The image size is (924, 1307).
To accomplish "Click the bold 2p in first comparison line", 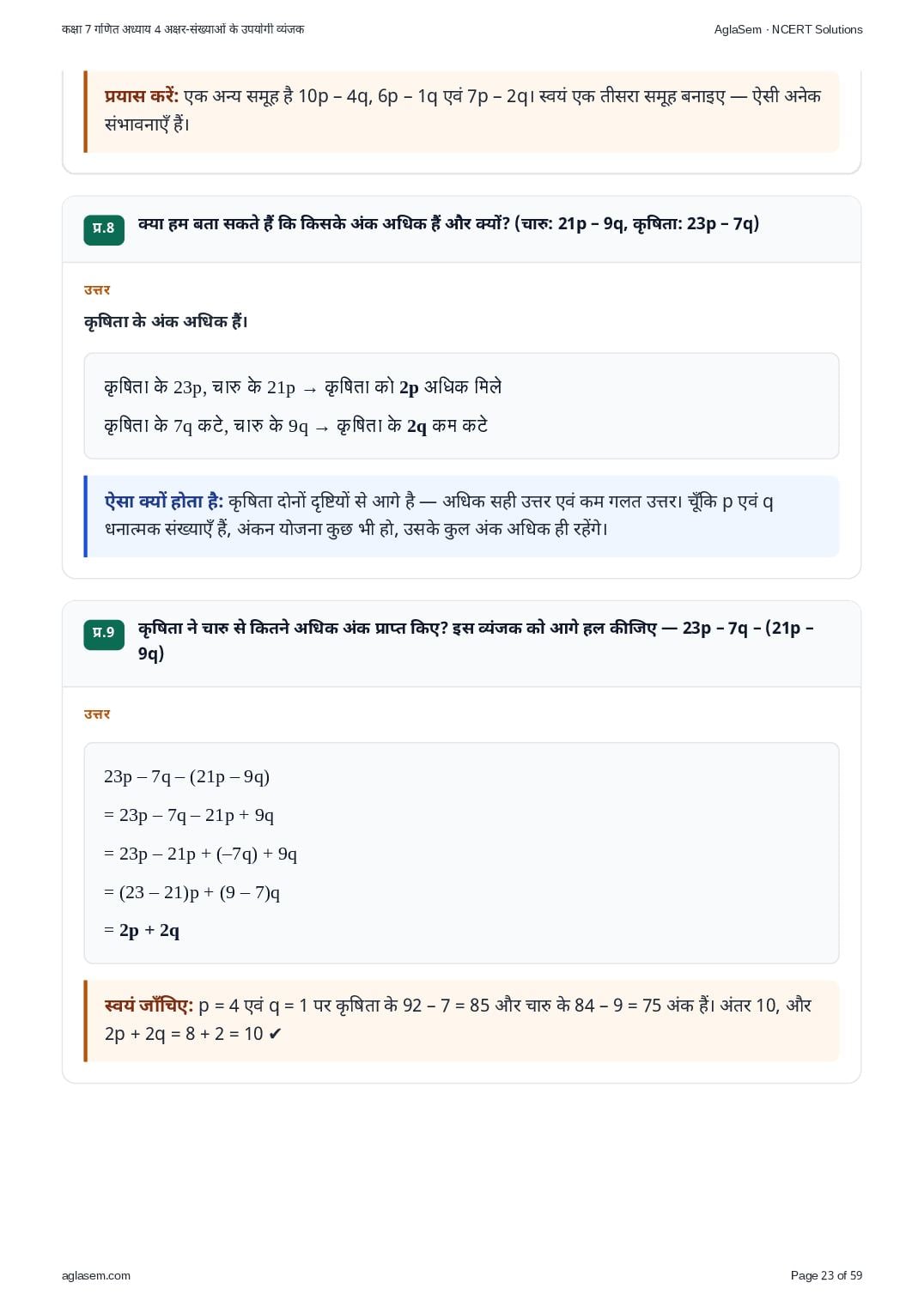I will 409,388.
